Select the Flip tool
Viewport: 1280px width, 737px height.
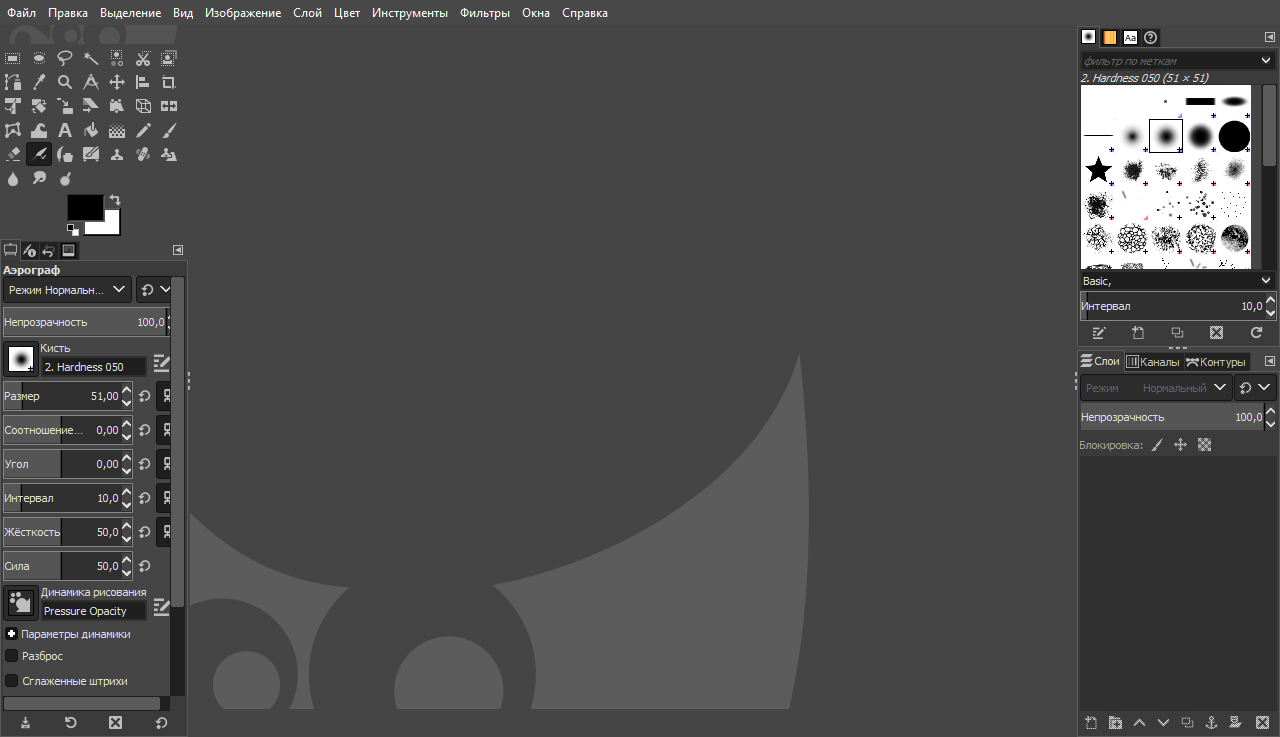(169, 106)
